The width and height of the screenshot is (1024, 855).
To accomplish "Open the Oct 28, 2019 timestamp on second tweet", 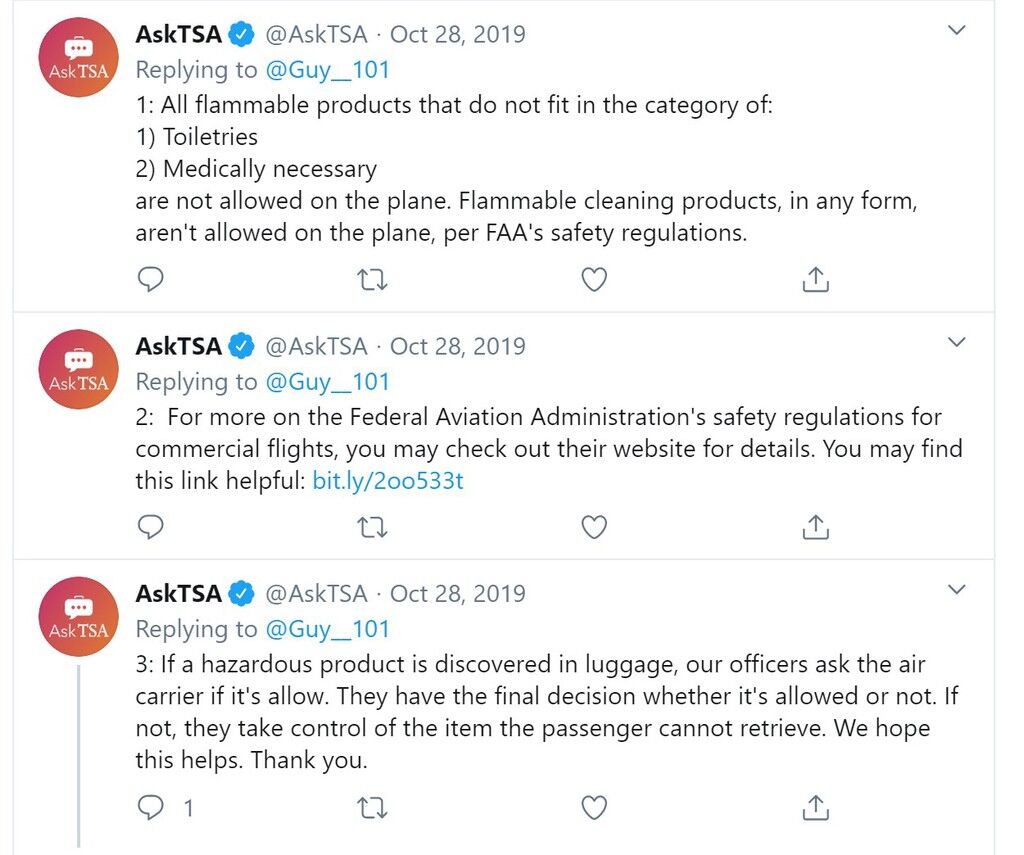I will (458, 346).
